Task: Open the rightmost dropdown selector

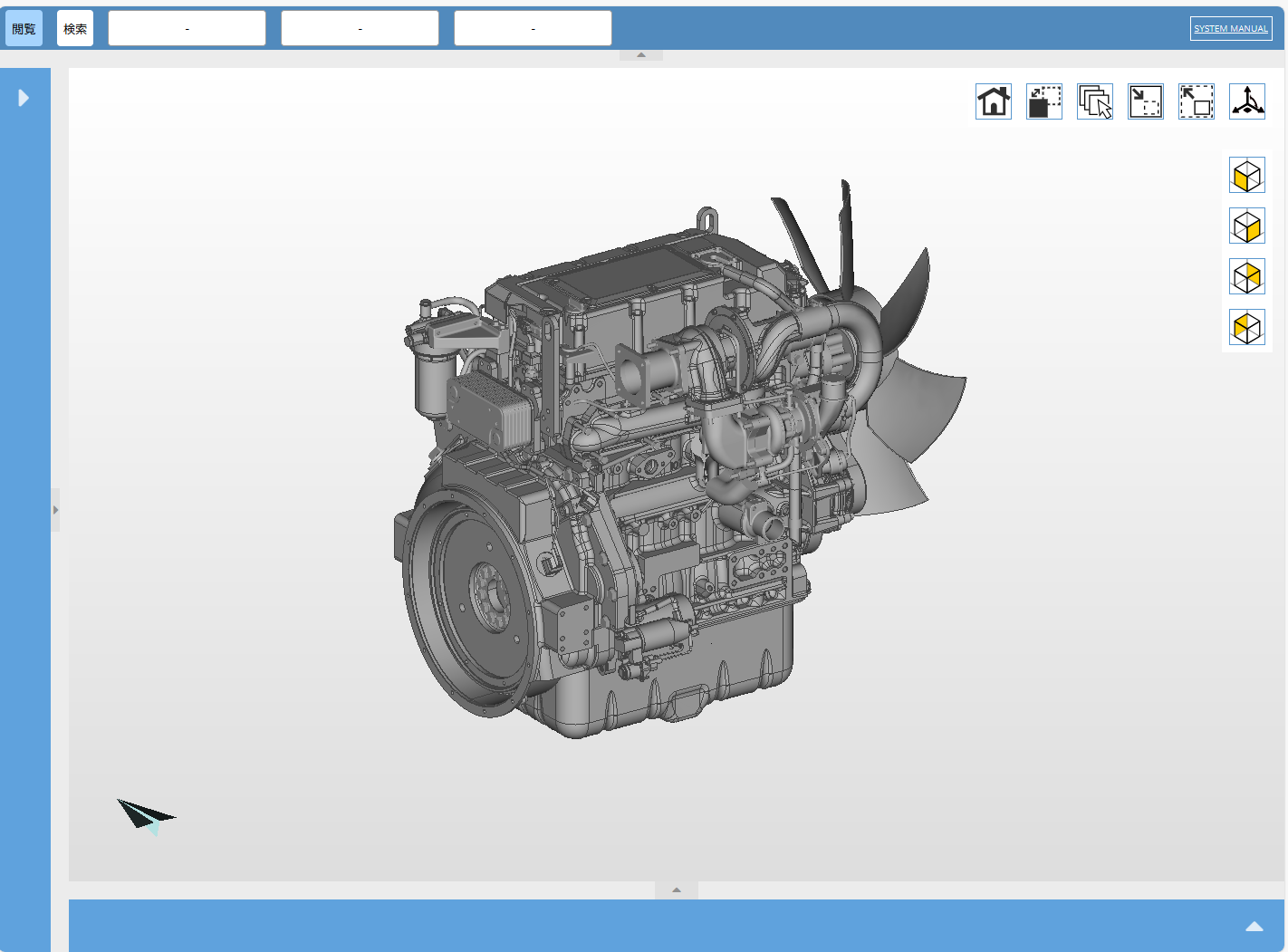Action: (533, 28)
